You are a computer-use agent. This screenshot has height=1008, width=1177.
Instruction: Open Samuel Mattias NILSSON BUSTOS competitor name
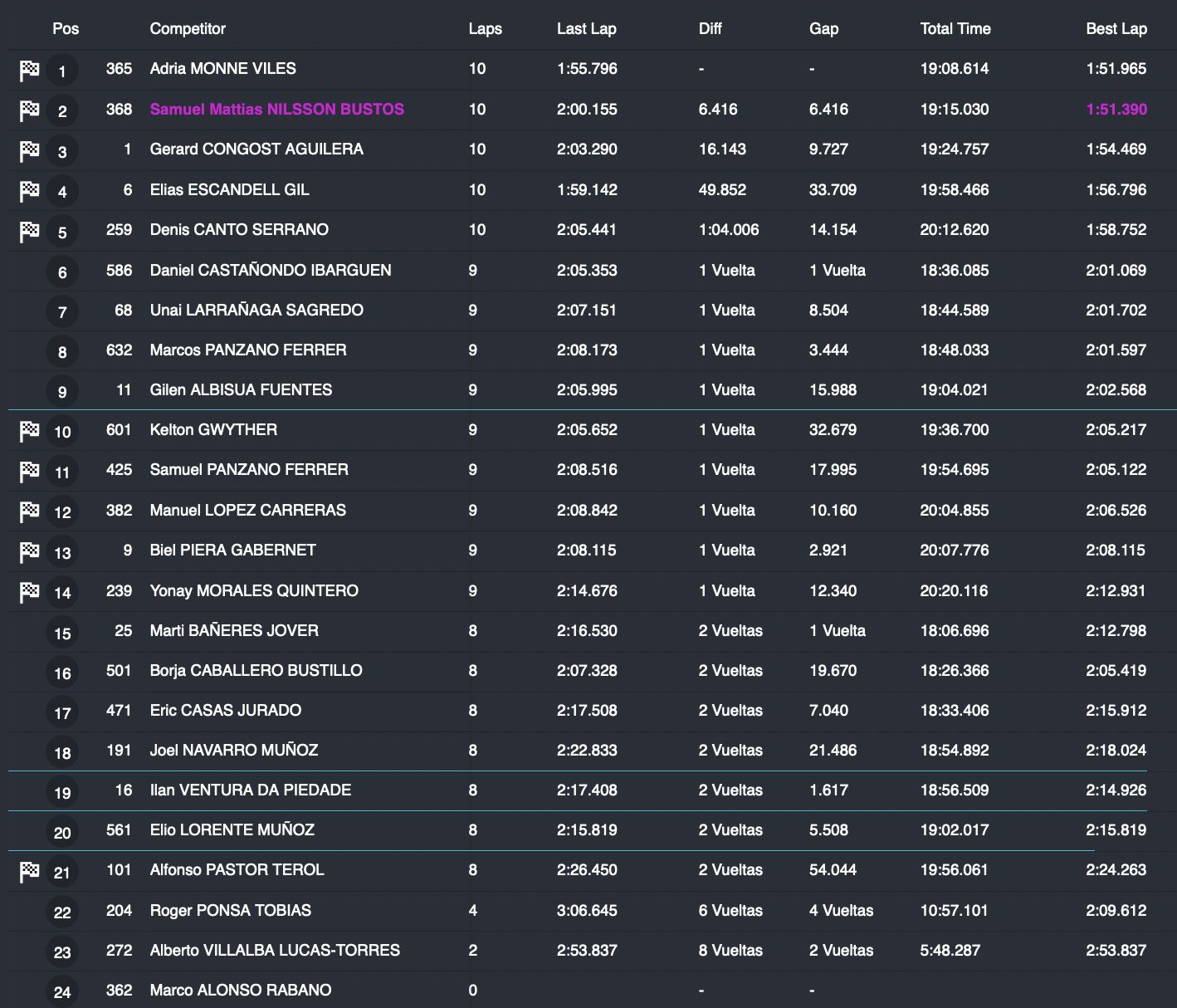tap(276, 110)
